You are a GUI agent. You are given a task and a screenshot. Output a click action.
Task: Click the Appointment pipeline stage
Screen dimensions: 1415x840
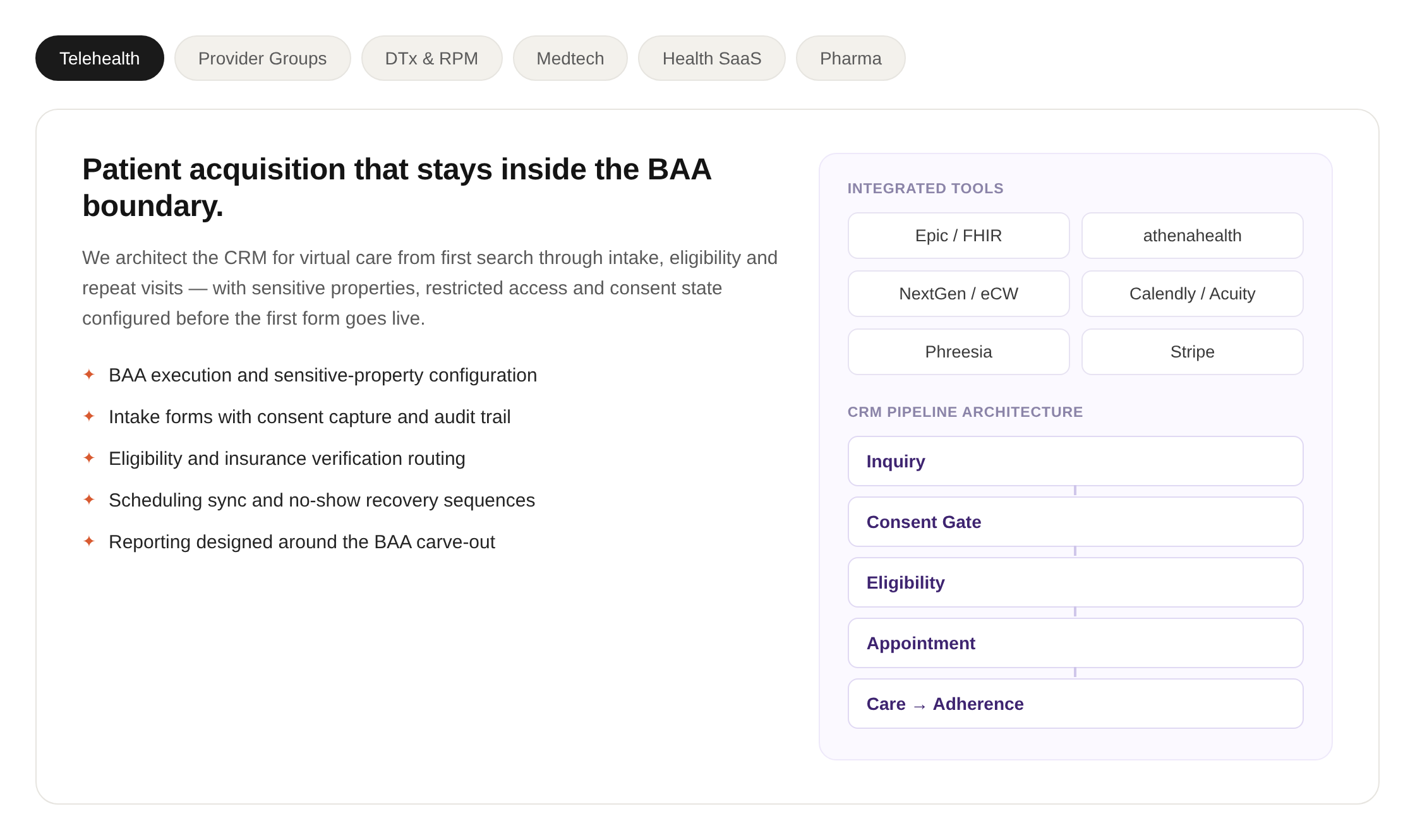coord(1076,643)
